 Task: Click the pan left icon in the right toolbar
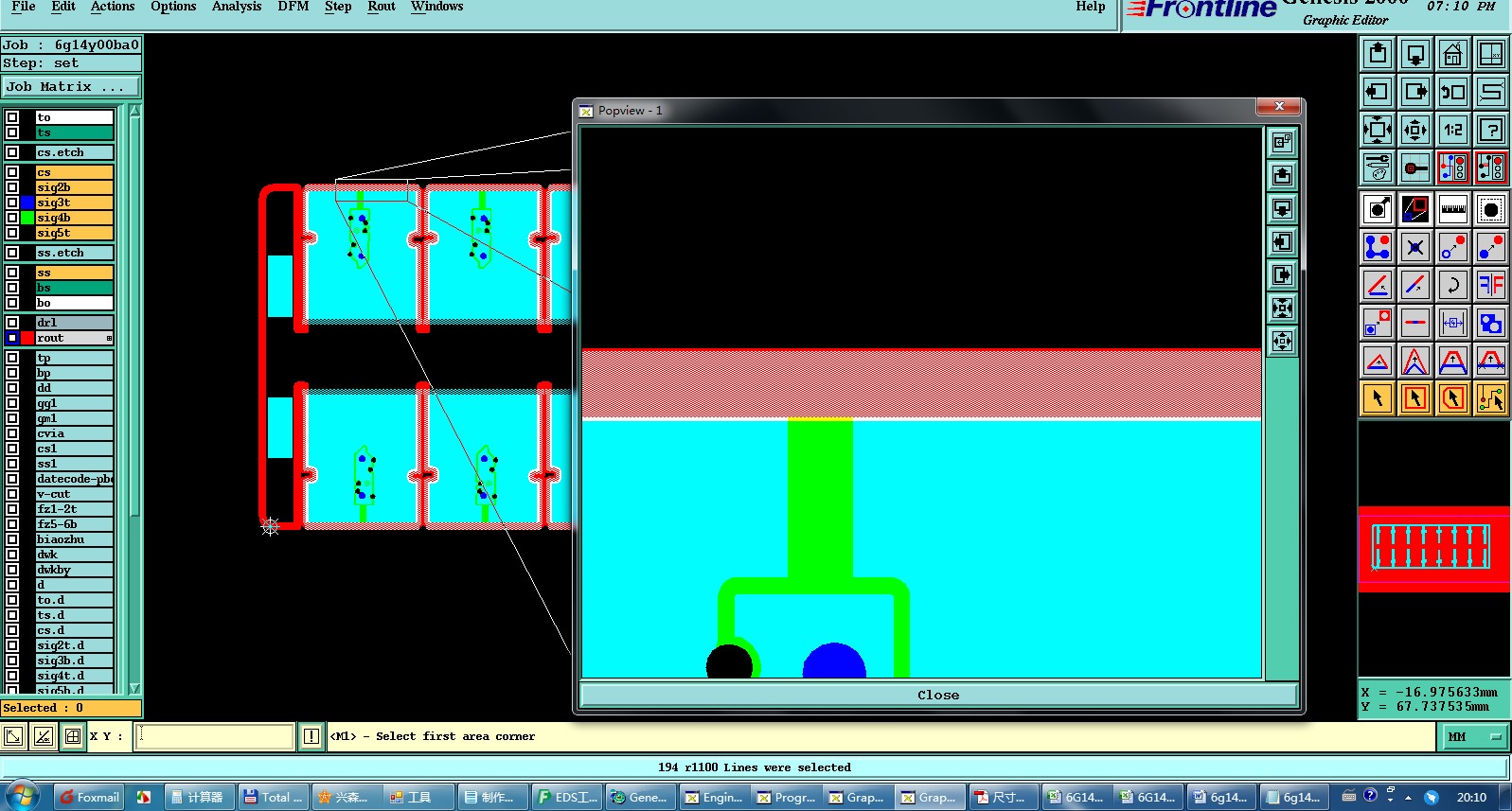point(1378,92)
